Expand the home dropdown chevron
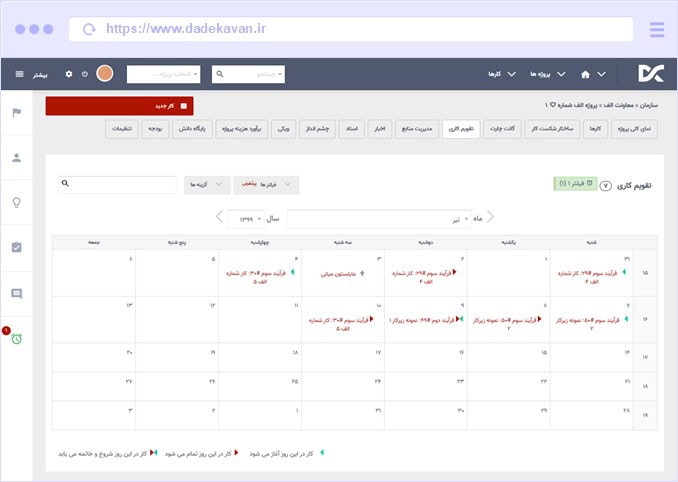Image resolution: width=678 pixels, height=482 pixels. click(601, 74)
